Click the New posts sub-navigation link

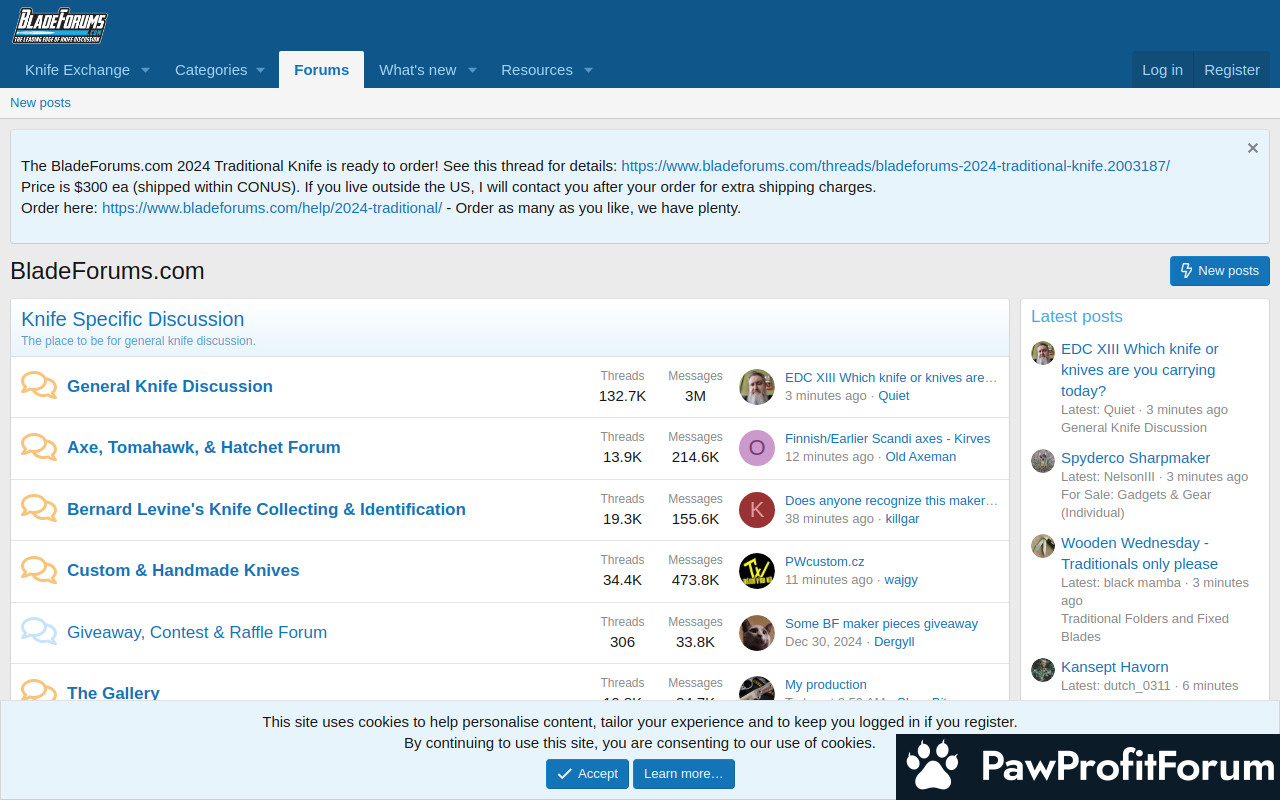point(40,103)
